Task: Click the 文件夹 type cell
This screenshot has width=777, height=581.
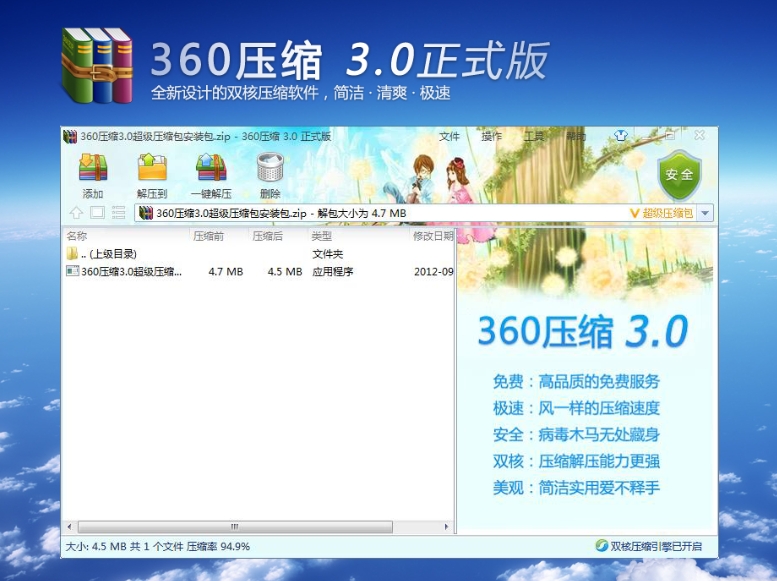Action: tap(328, 254)
